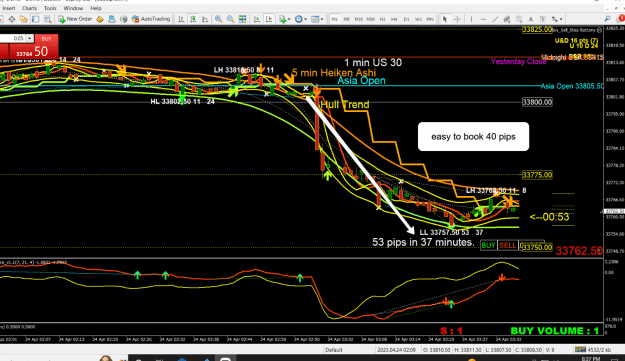Tile windows using grid icon
The width and height of the screenshot is (625, 361).
tap(242, 19)
